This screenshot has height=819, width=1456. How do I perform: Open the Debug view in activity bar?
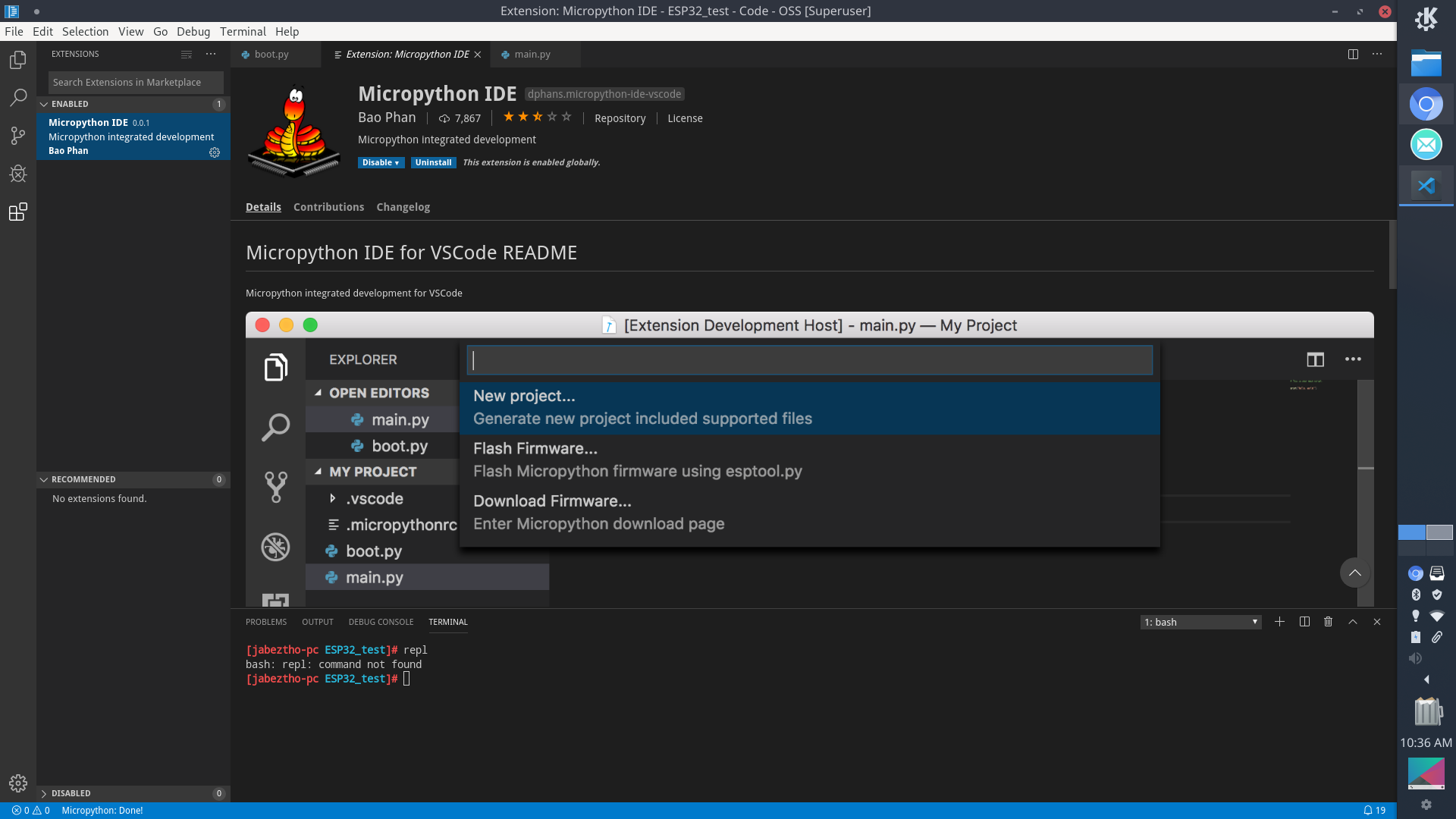pyautogui.click(x=18, y=173)
